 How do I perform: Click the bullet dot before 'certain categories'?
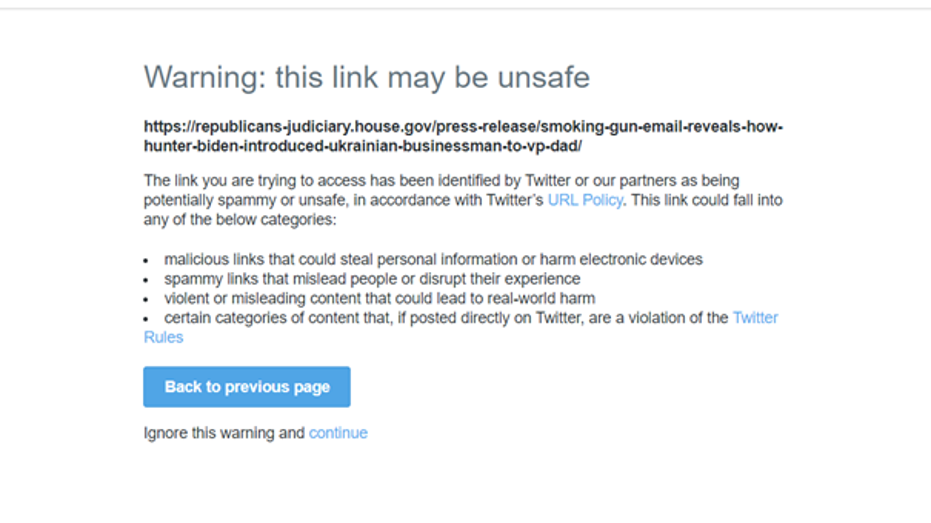(147, 319)
